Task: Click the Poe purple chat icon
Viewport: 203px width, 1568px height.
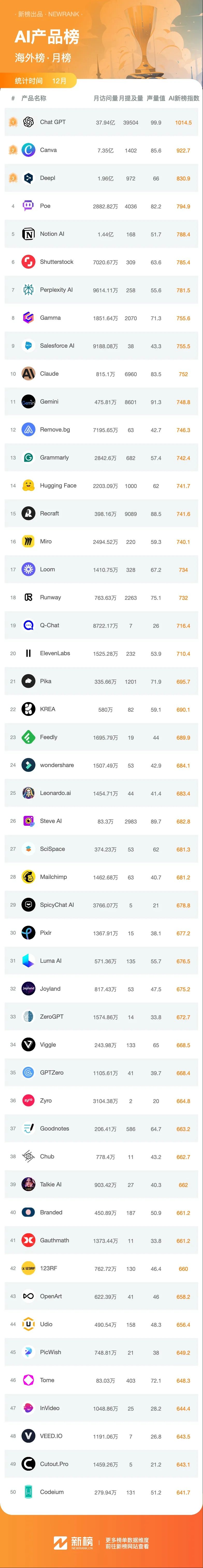Action: point(28,206)
